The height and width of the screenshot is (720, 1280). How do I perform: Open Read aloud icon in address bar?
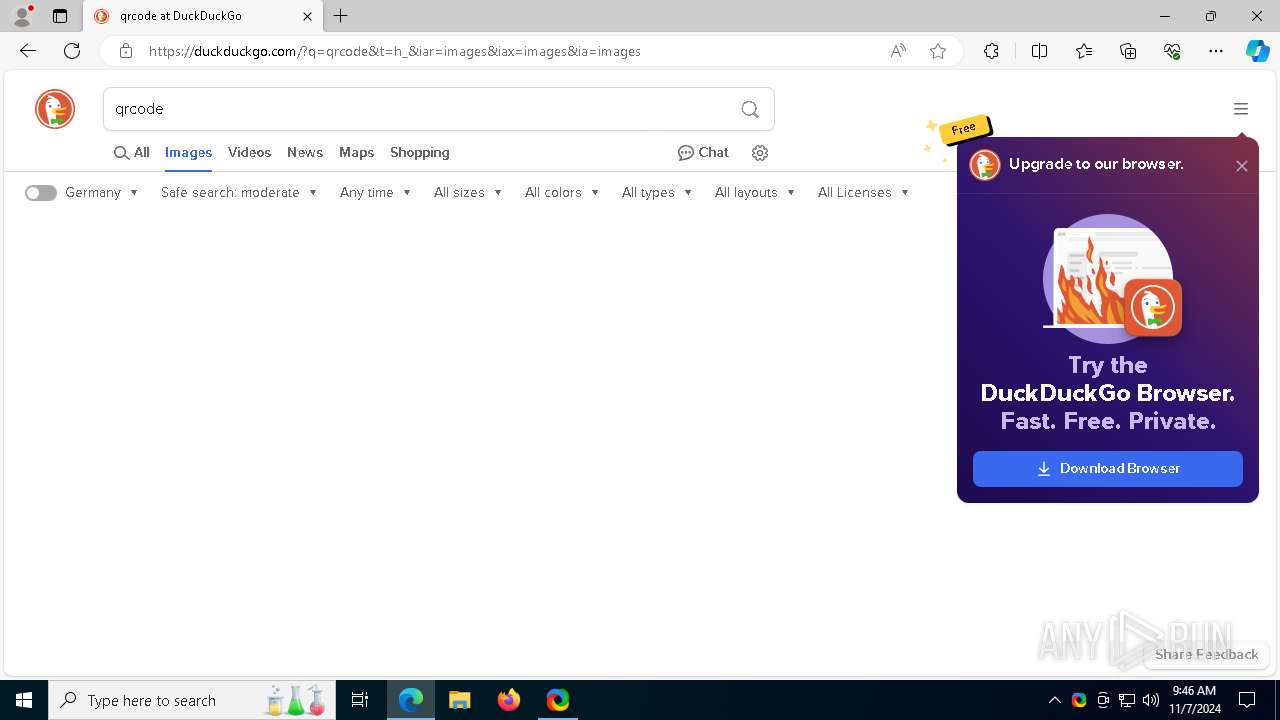tap(898, 51)
